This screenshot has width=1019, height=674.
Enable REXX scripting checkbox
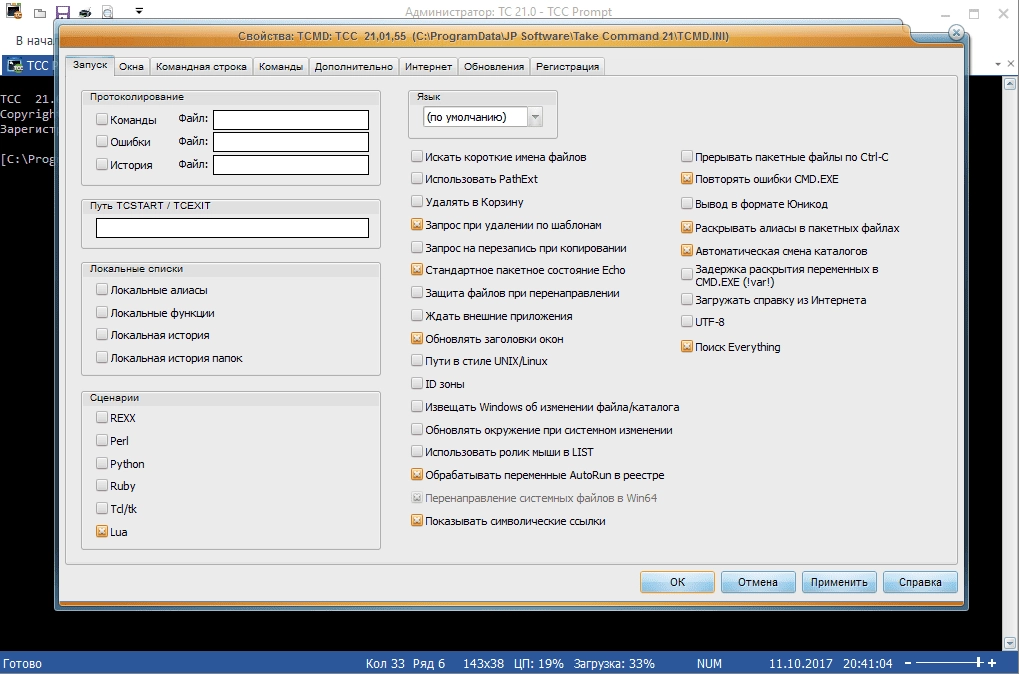102,418
